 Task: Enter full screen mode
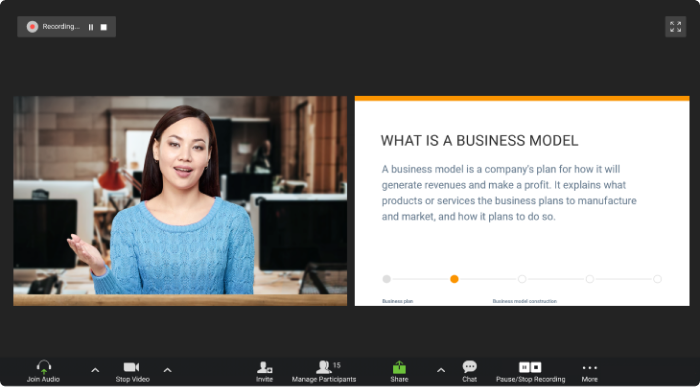[675, 27]
